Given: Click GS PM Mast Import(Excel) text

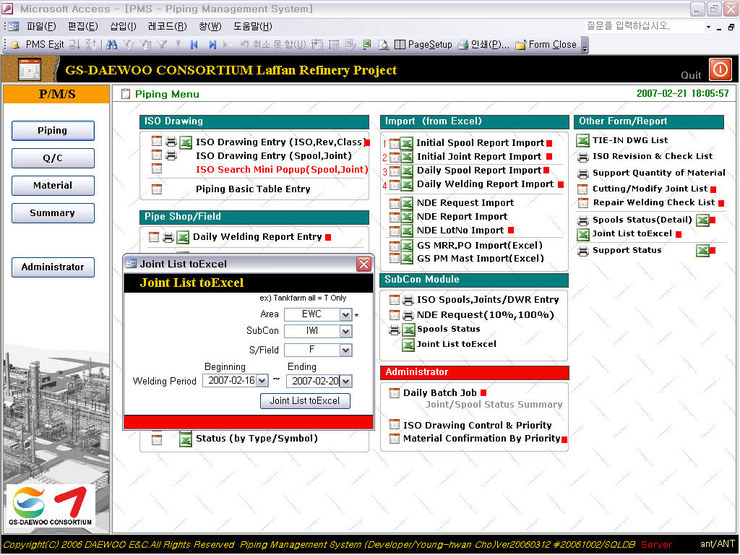Looking at the screenshot, I should tap(480, 259).
